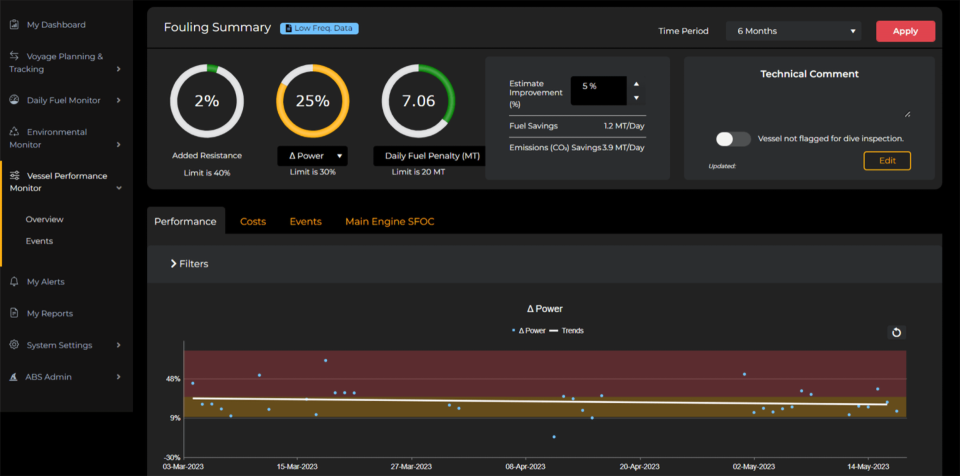The height and width of the screenshot is (476, 960).
Task: Click the 'Limit is 40%' text
Action: tap(207, 173)
